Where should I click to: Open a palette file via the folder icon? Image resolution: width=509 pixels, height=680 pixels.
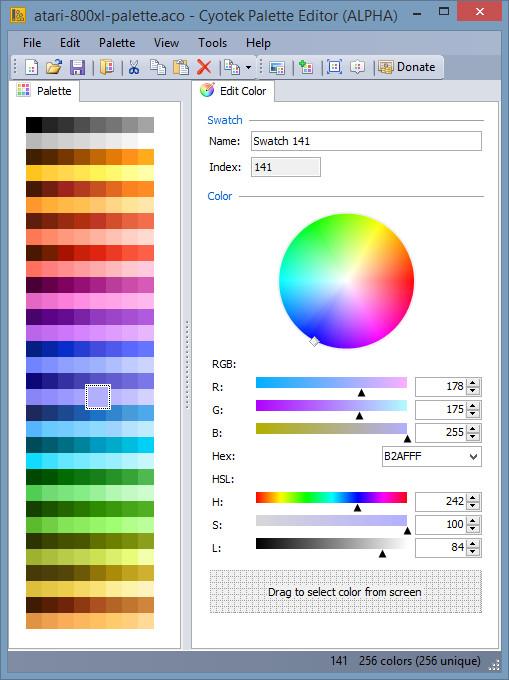coord(54,67)
